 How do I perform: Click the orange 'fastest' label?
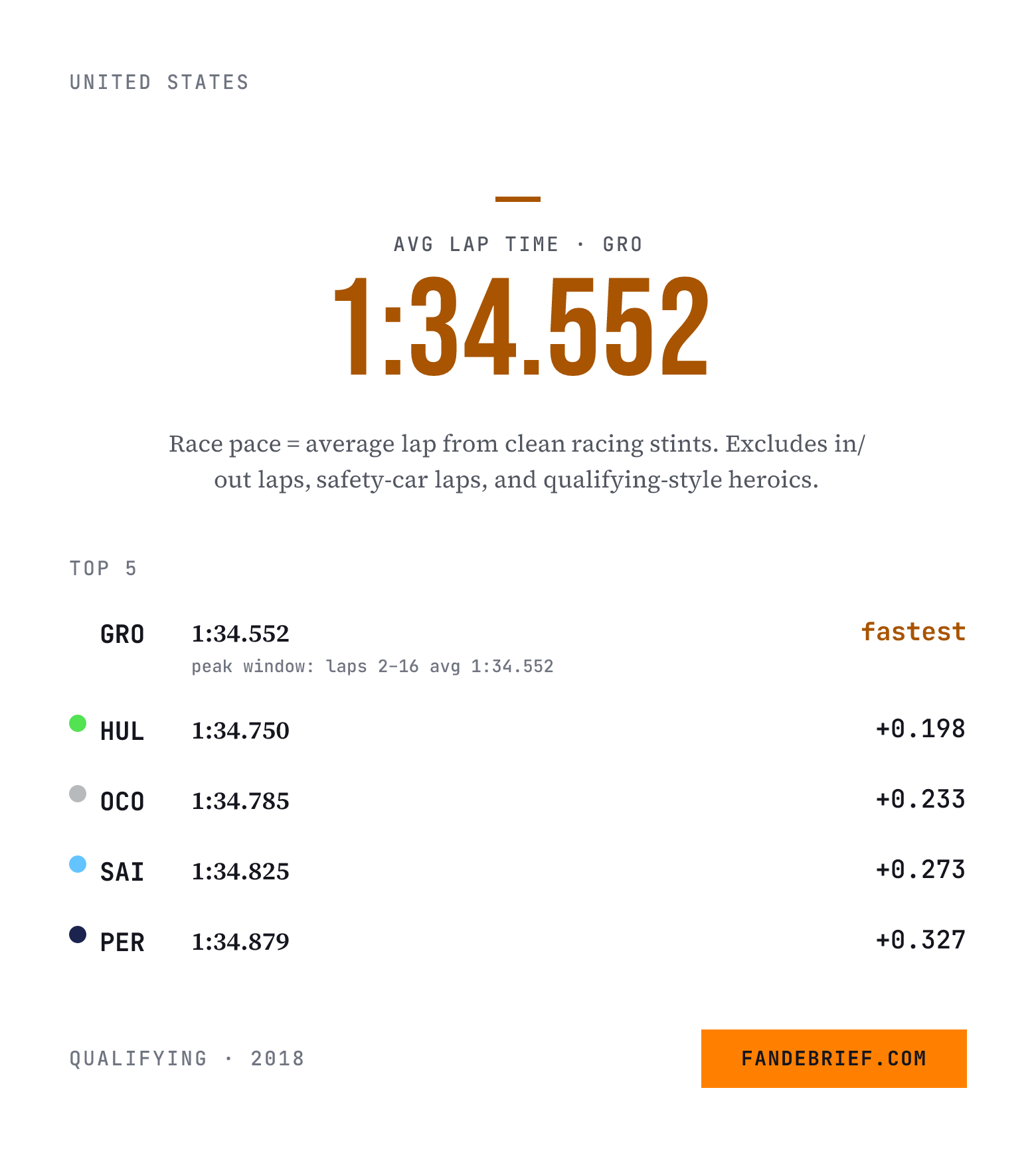[x=913, y=632]
